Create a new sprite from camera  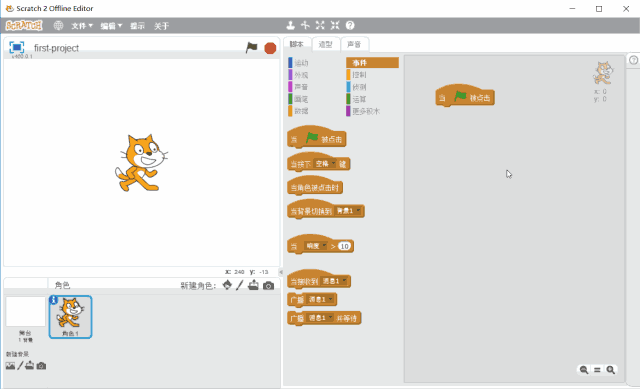pyautogui.click(x=268, y=285)
